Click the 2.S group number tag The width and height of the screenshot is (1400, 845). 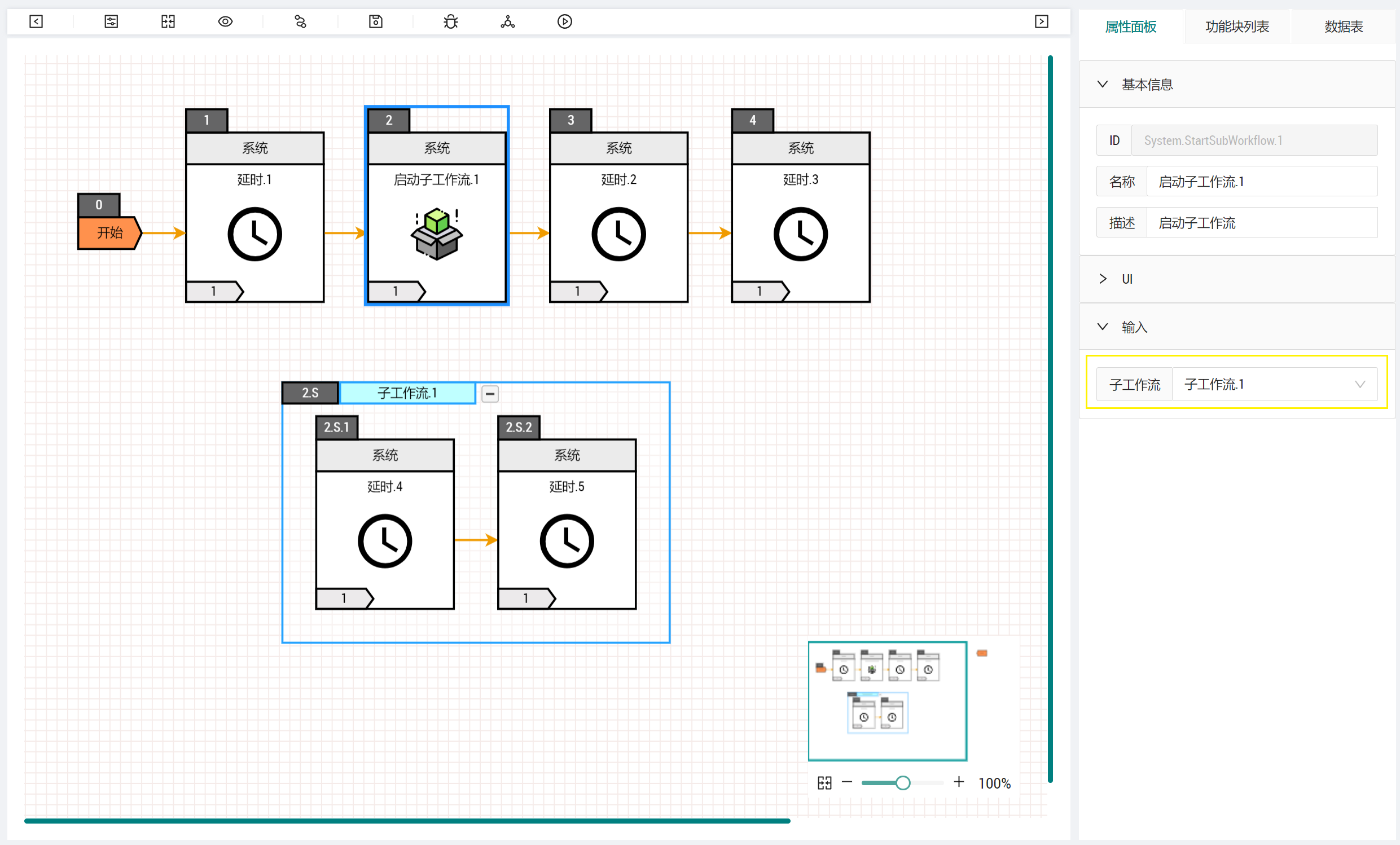tap(310, 393)
